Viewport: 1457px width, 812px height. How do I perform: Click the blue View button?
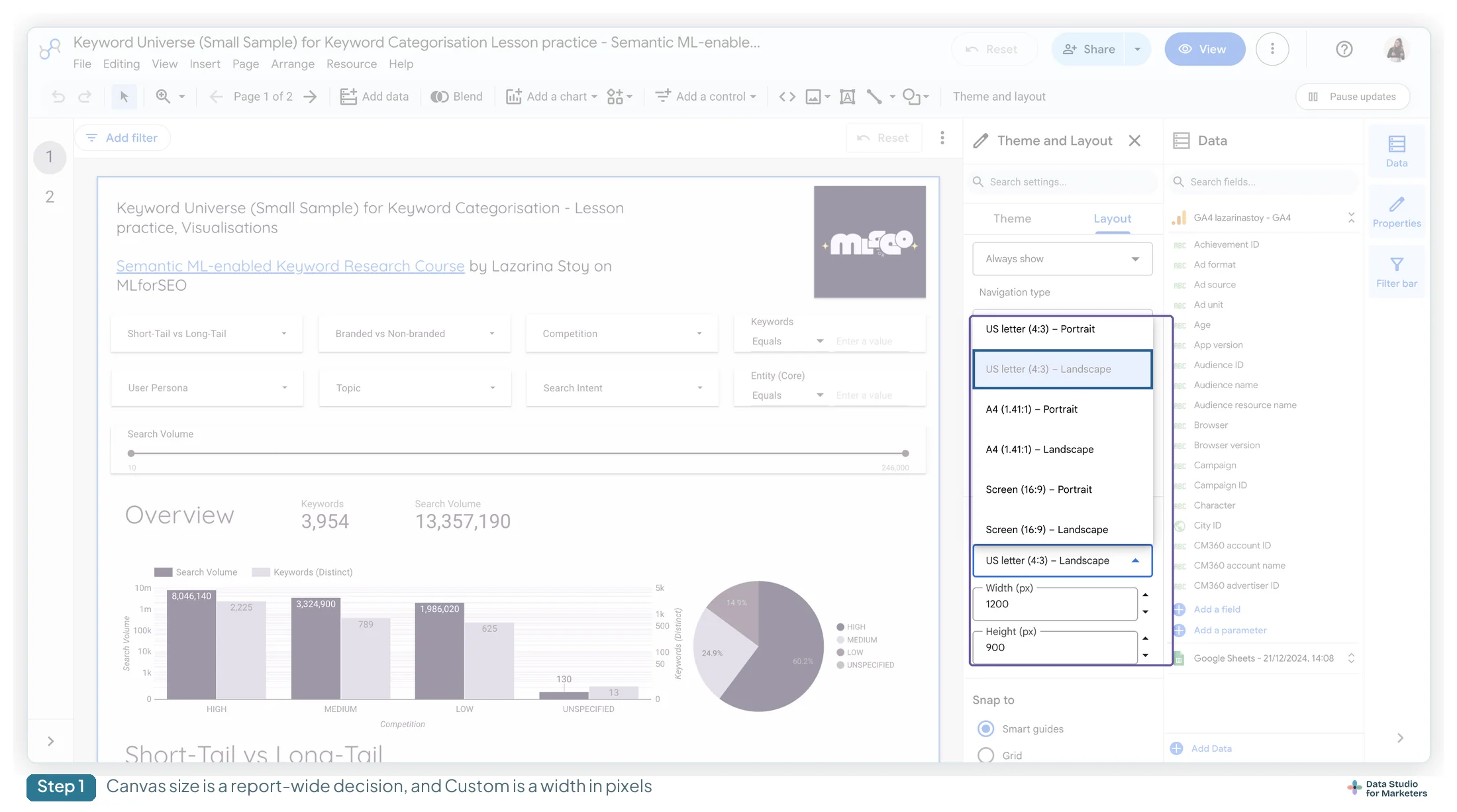click(1205, 49)
